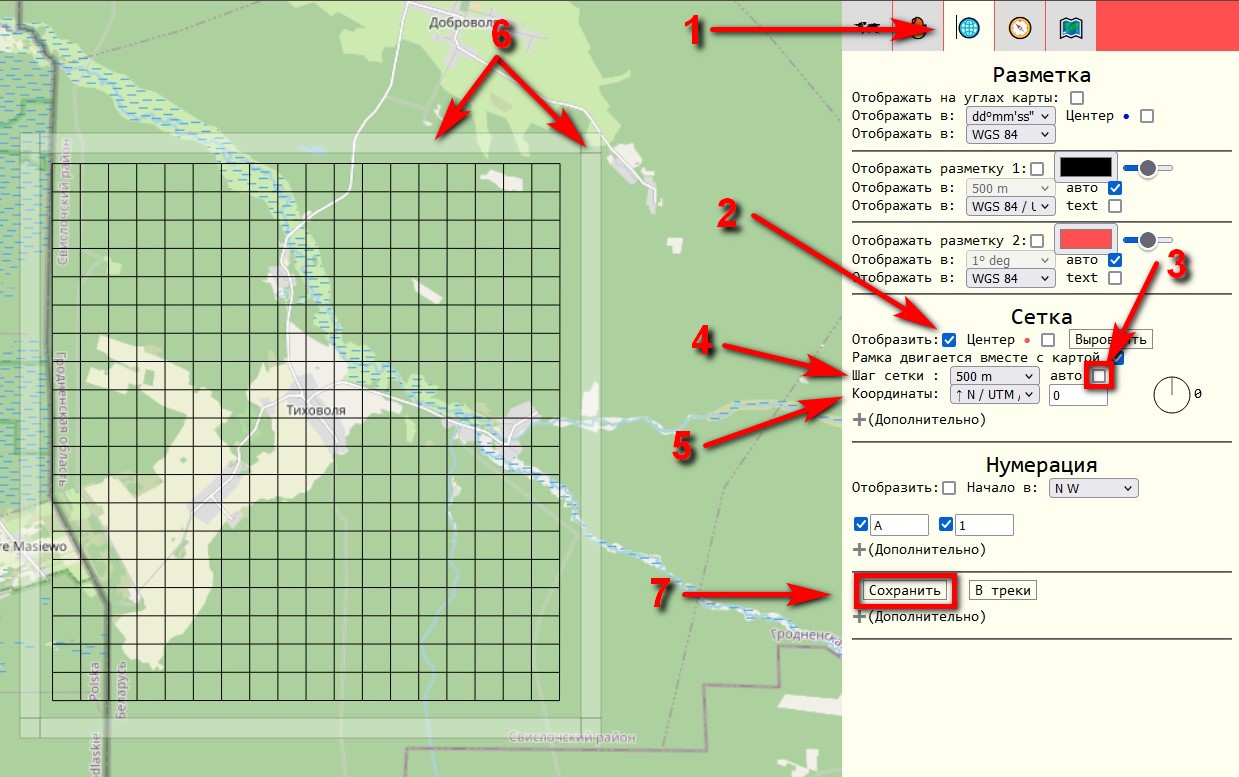Open the Шаг сетки 500 m dropdown
1239x777 pixels.
tap(995, 376)
